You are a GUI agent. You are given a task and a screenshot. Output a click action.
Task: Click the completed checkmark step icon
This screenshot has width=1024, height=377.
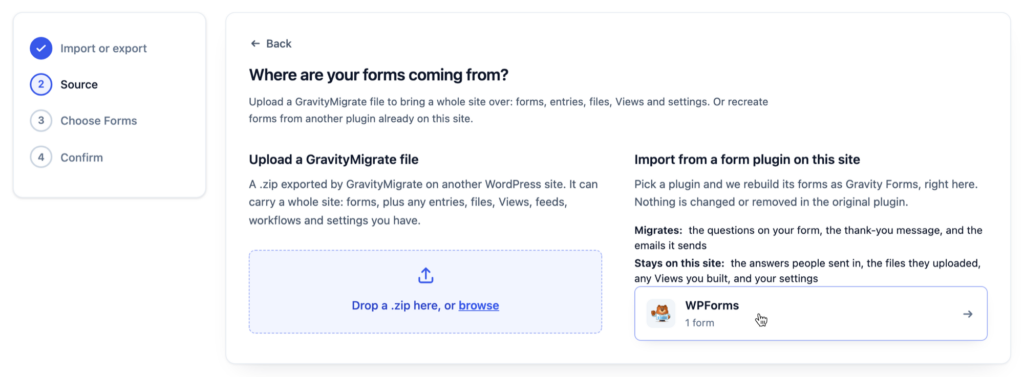point(40,48)
